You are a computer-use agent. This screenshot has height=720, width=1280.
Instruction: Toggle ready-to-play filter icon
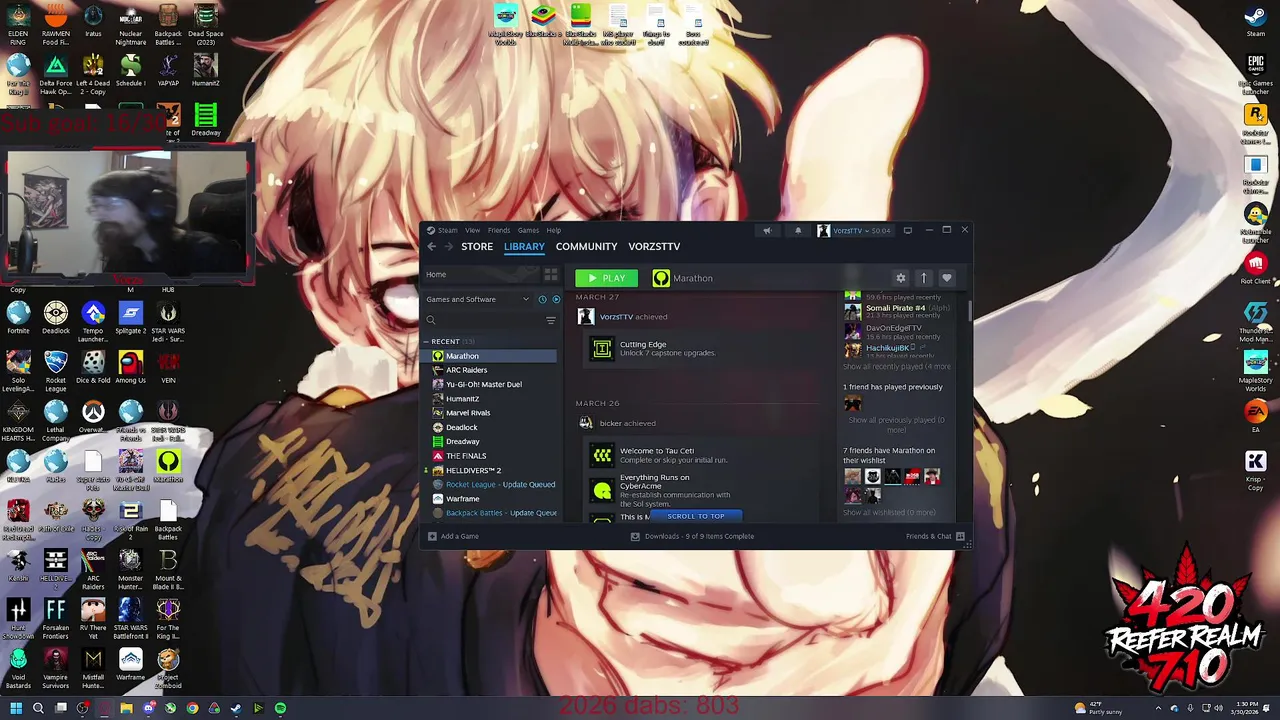click(x=556, y=299)
